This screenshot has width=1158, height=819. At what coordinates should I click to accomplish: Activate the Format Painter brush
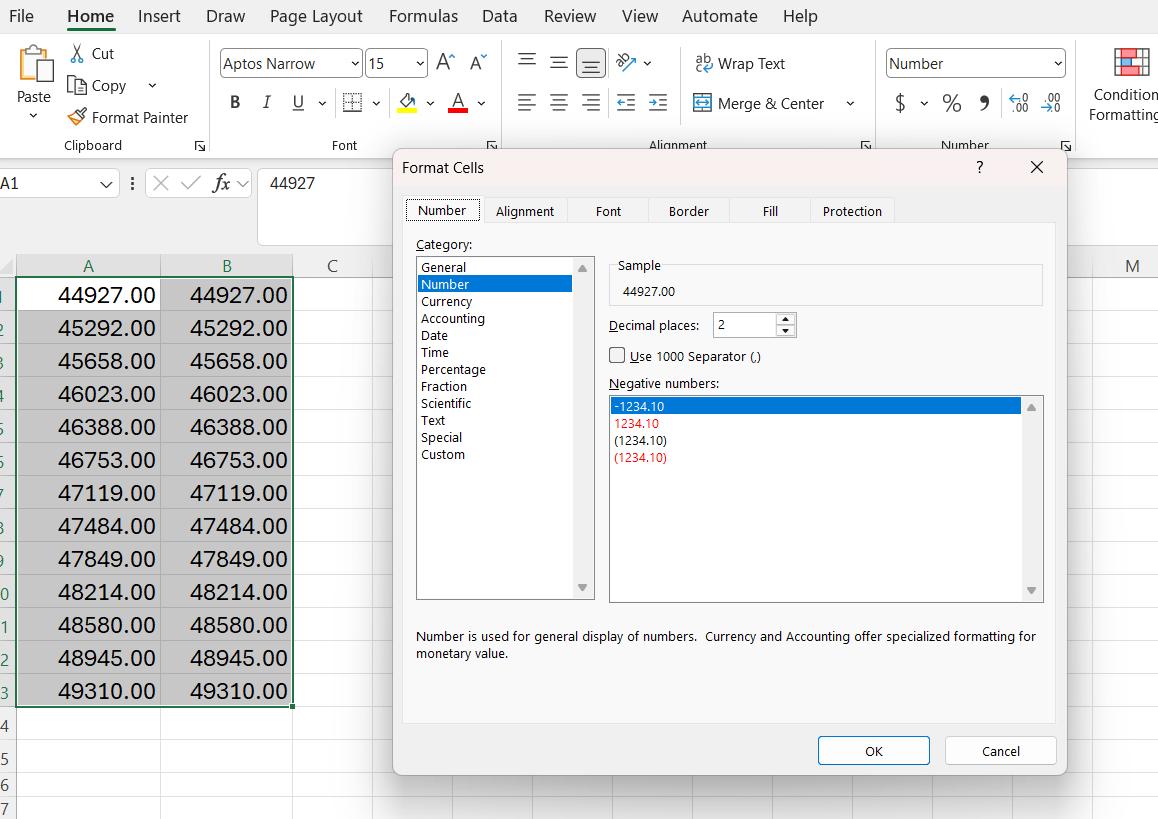click(76, 117)
